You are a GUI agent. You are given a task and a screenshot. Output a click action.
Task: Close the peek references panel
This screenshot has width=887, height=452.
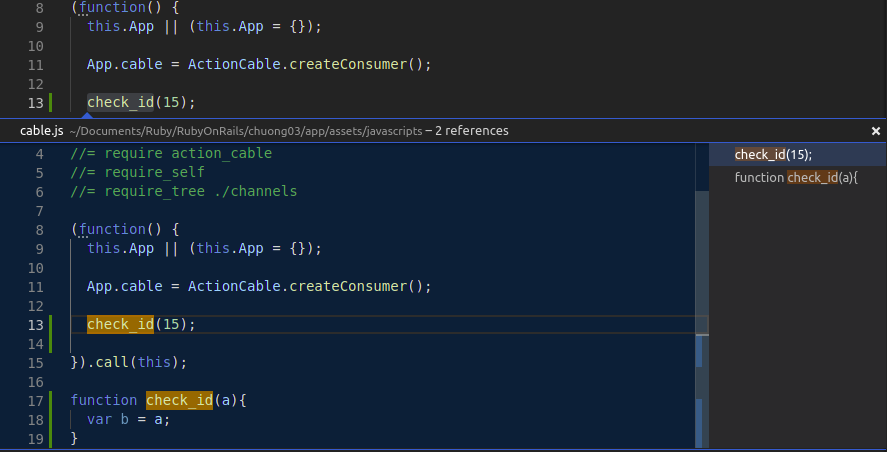(x=876, y=131)
